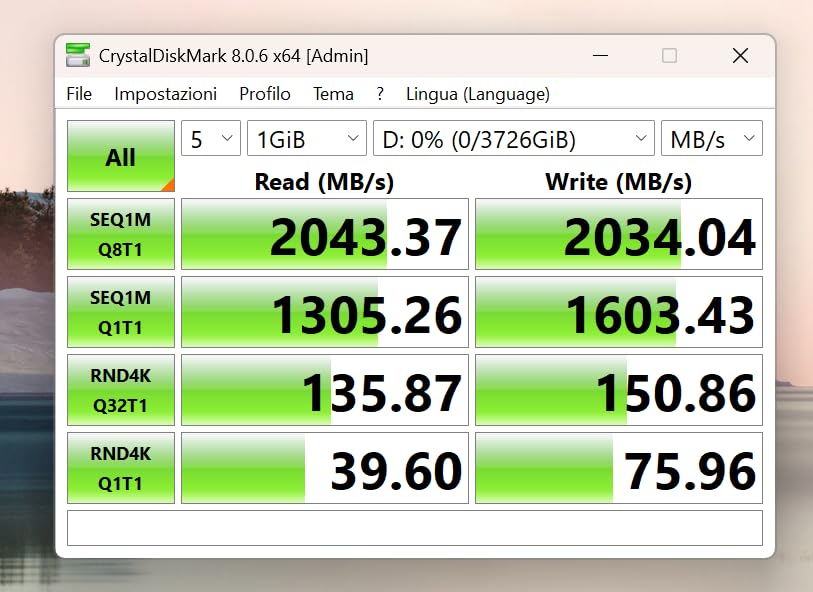The image size is (813, 592).
Task: Open the Impostazioni menu
Action: tap(165, 94)
